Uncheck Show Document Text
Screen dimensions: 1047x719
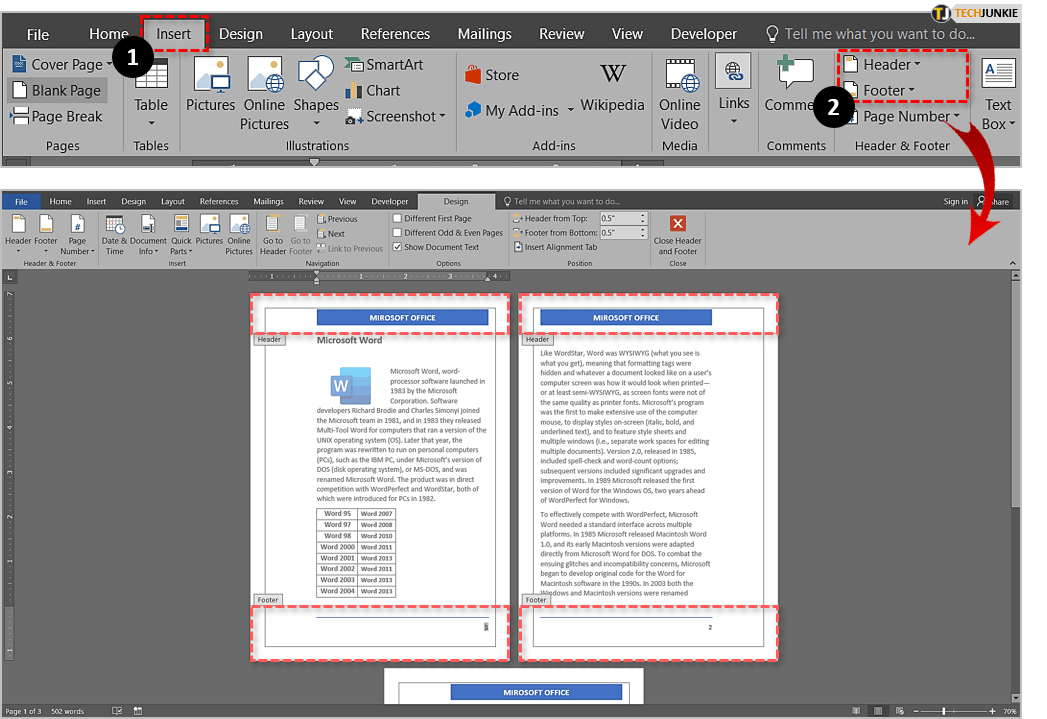[398, 247]
